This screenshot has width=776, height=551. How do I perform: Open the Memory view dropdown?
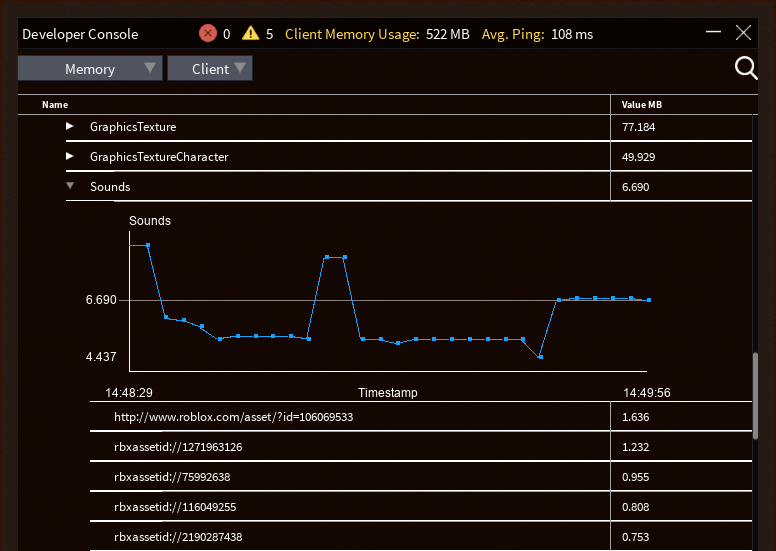[x=90, y=68]
